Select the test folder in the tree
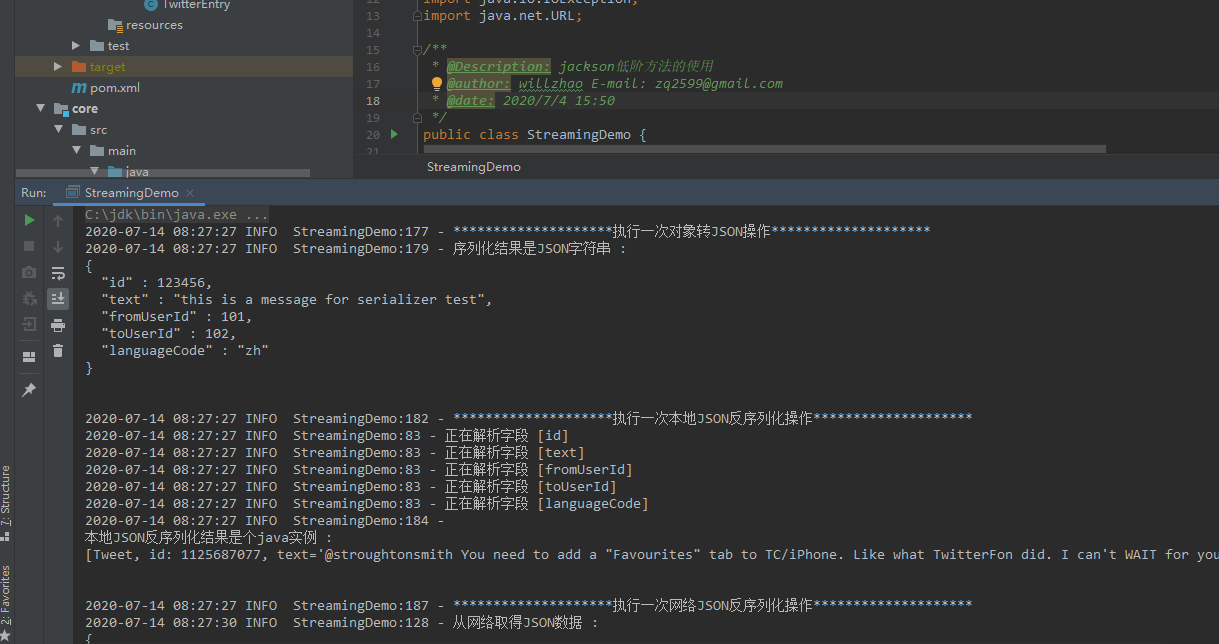 tap(118, 46)
